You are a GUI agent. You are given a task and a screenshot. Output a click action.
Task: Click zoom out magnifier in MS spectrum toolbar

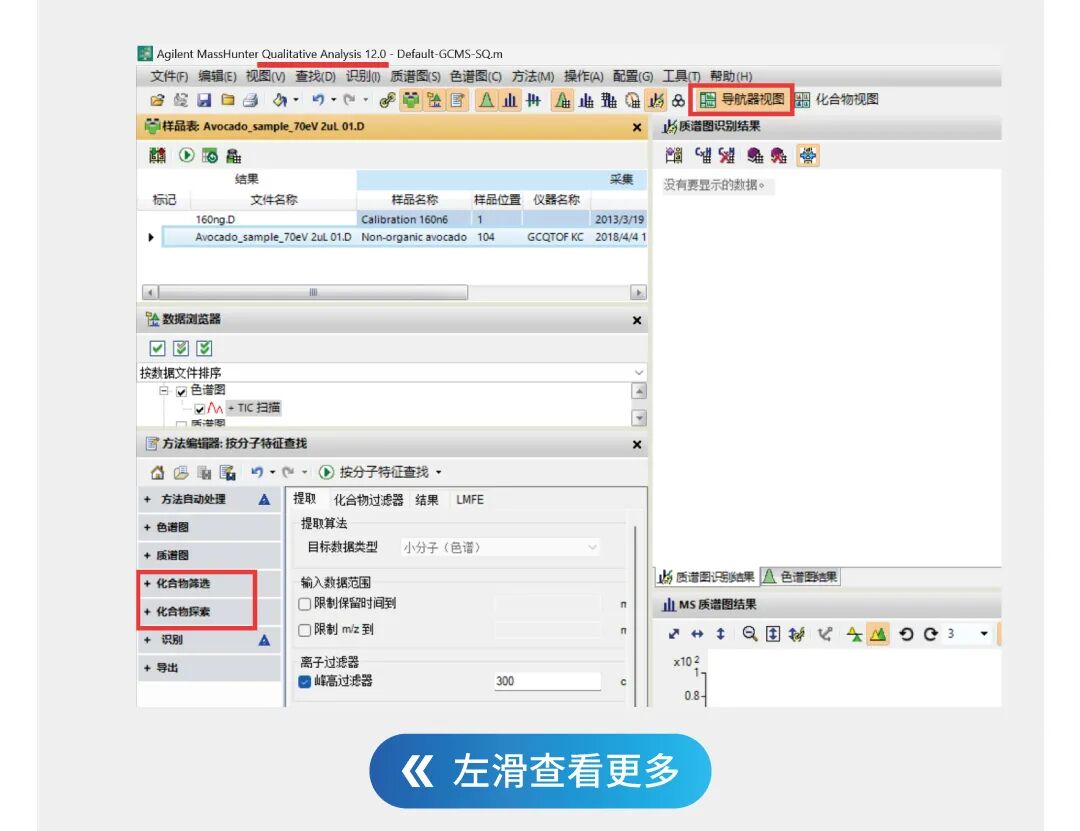[x=750, y=634]
